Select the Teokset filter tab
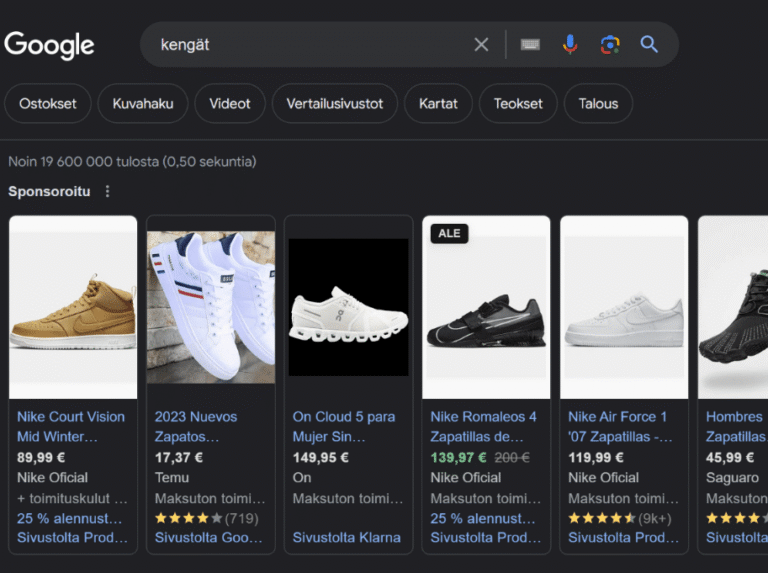The width and height of the screenshot is (768, 573). pos(518,103)
